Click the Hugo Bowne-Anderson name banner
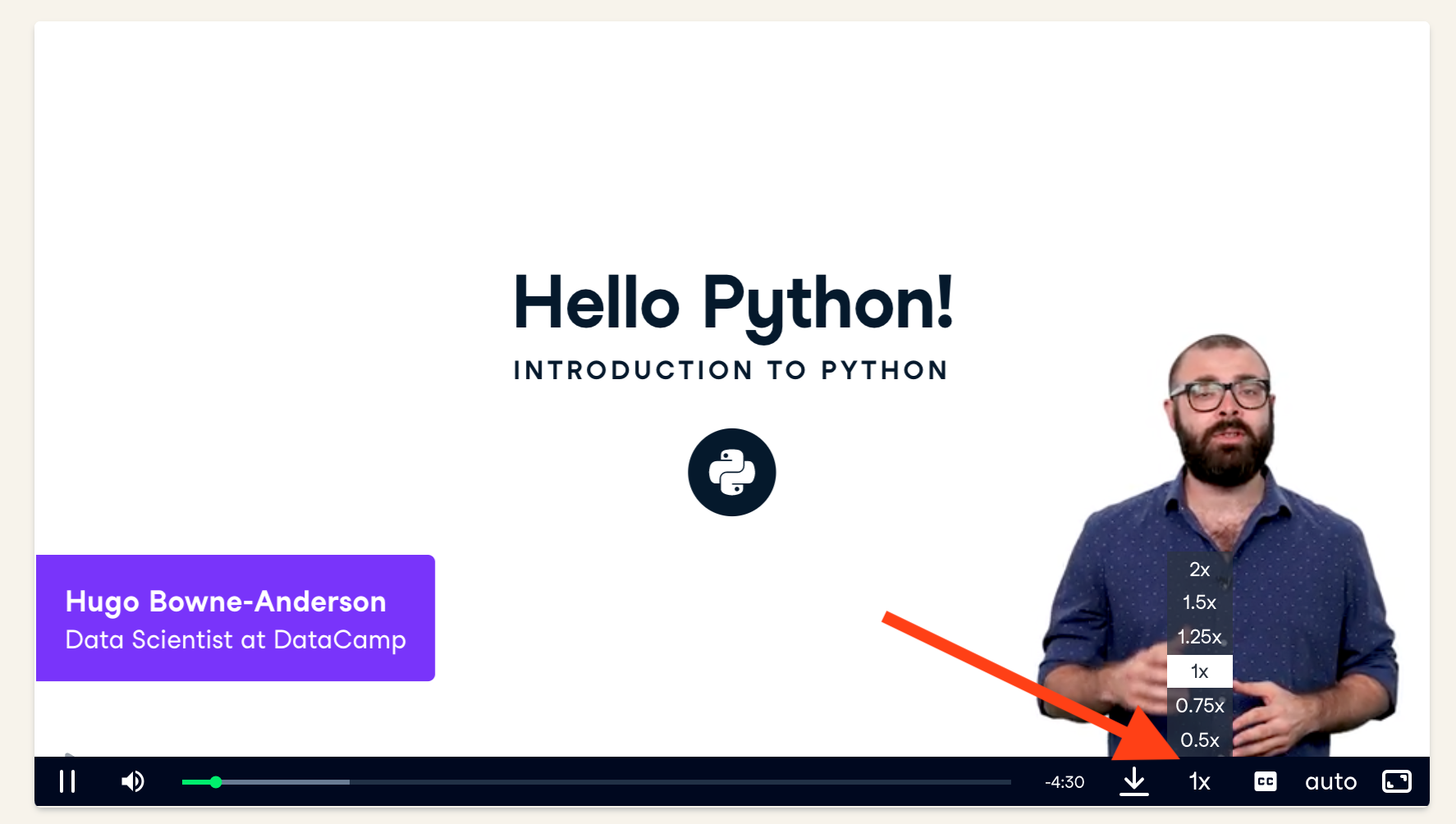 tap(236, 618)
